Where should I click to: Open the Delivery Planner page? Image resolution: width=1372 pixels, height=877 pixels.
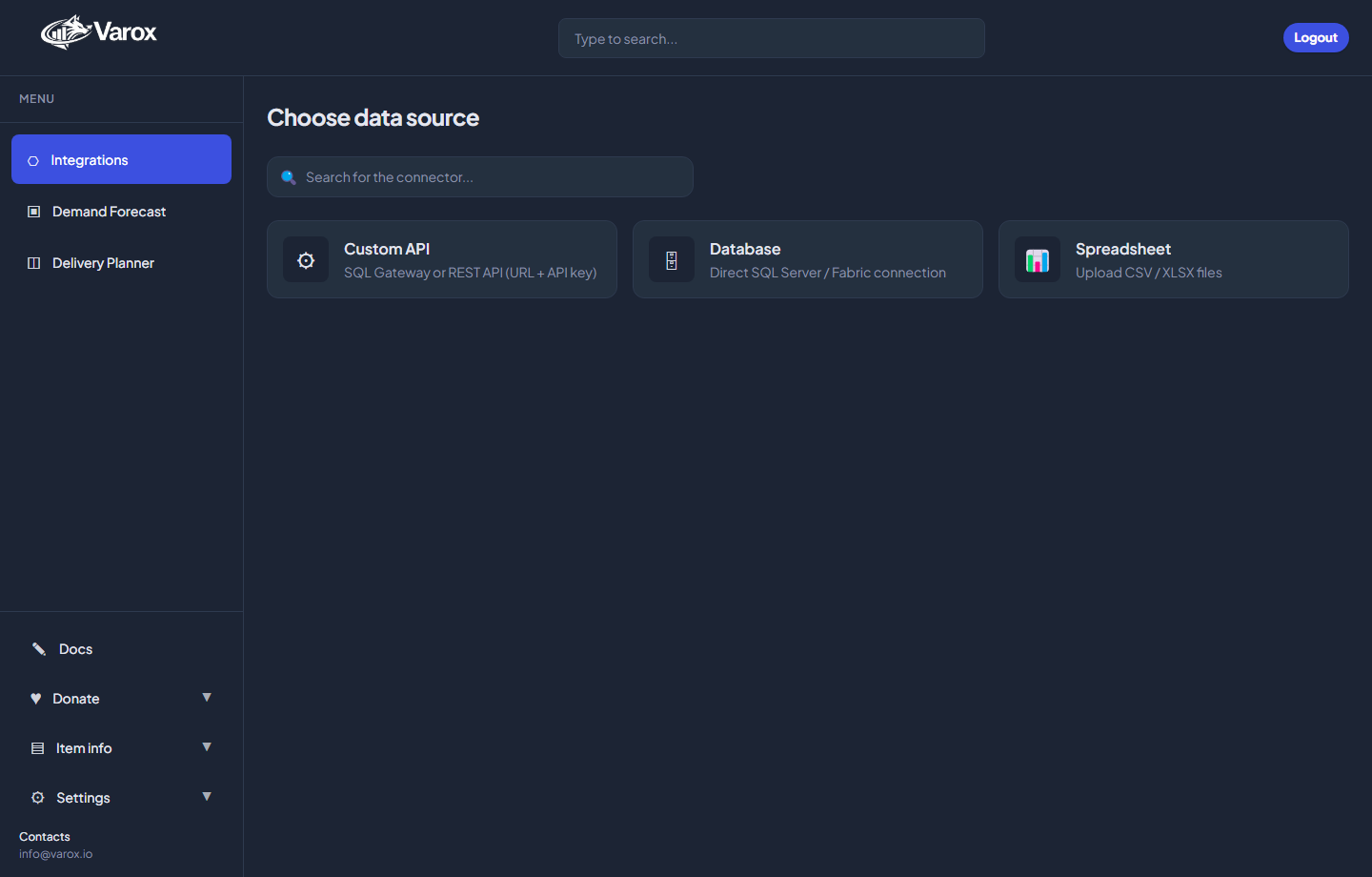point(103,262)
